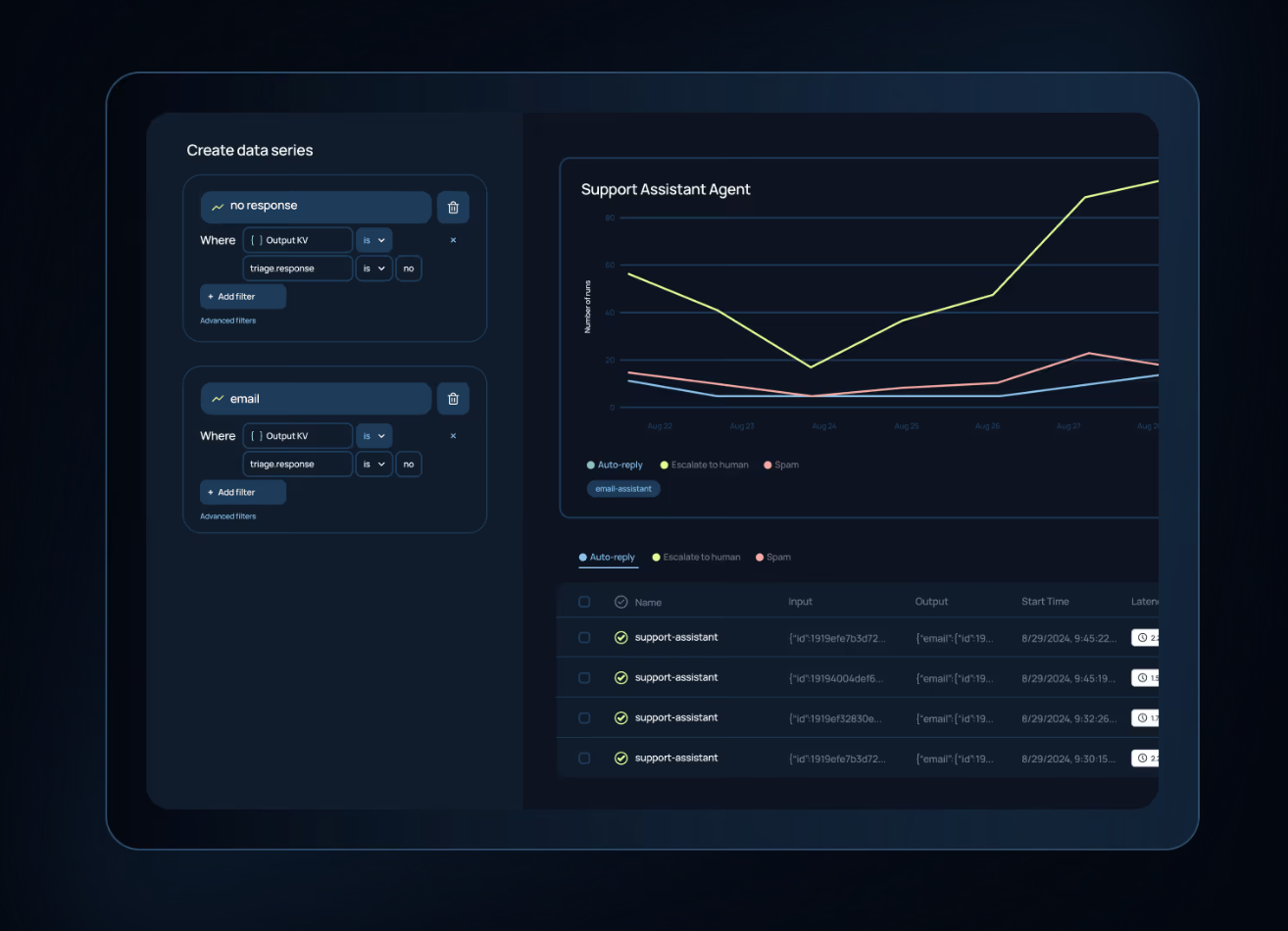Click Add filter in 'no response' series
The width and height of the screenshot is (1288, 931).
pos(243,297)
